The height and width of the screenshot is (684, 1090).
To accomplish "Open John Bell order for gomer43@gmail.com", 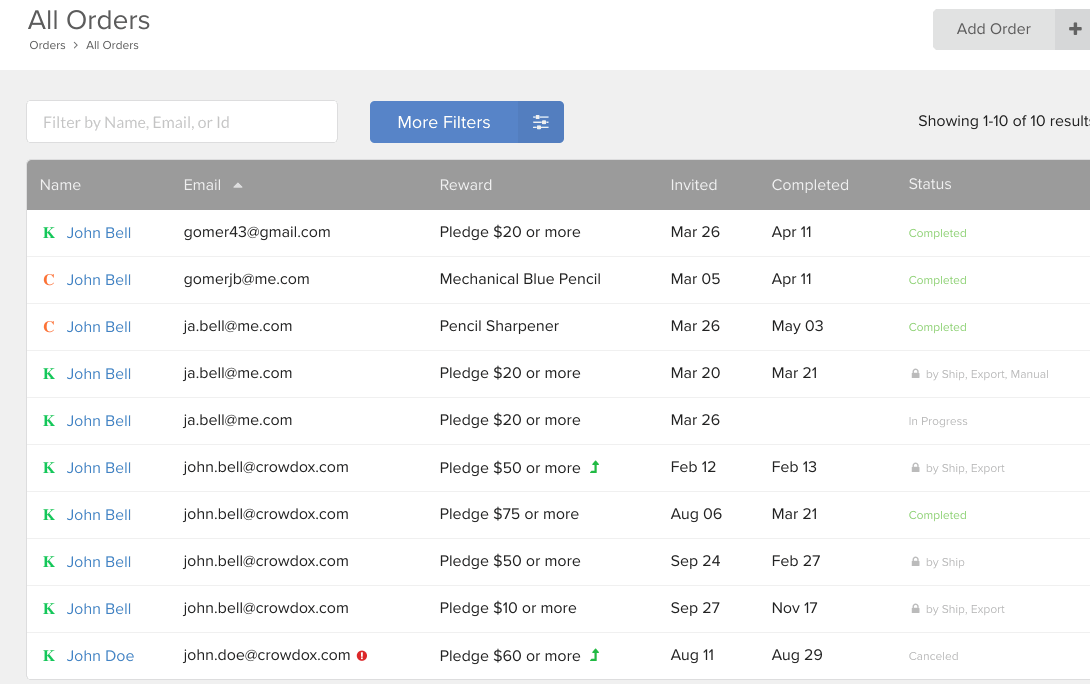I will 99,233.
